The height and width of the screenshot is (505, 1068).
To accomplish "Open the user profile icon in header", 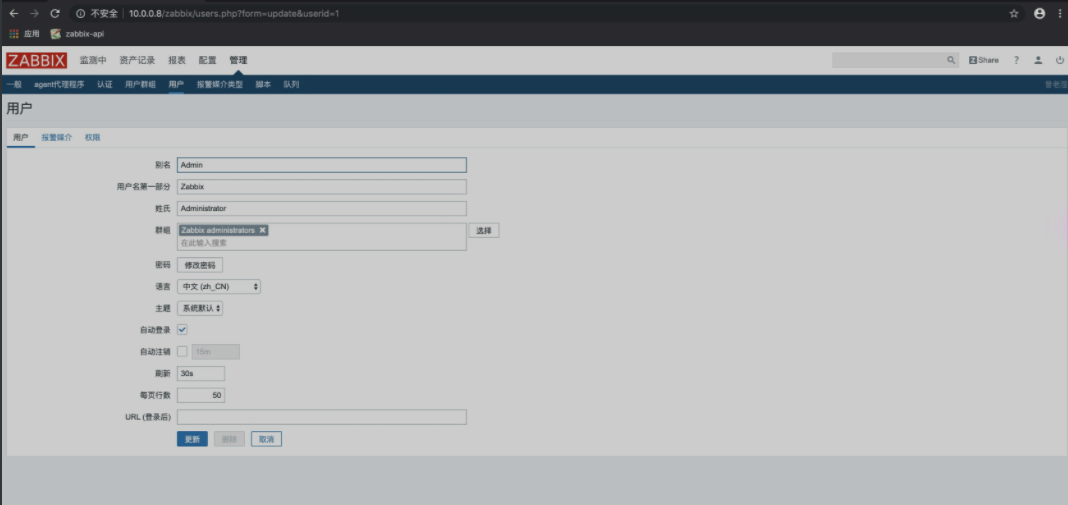I will tap(1038, 60).
